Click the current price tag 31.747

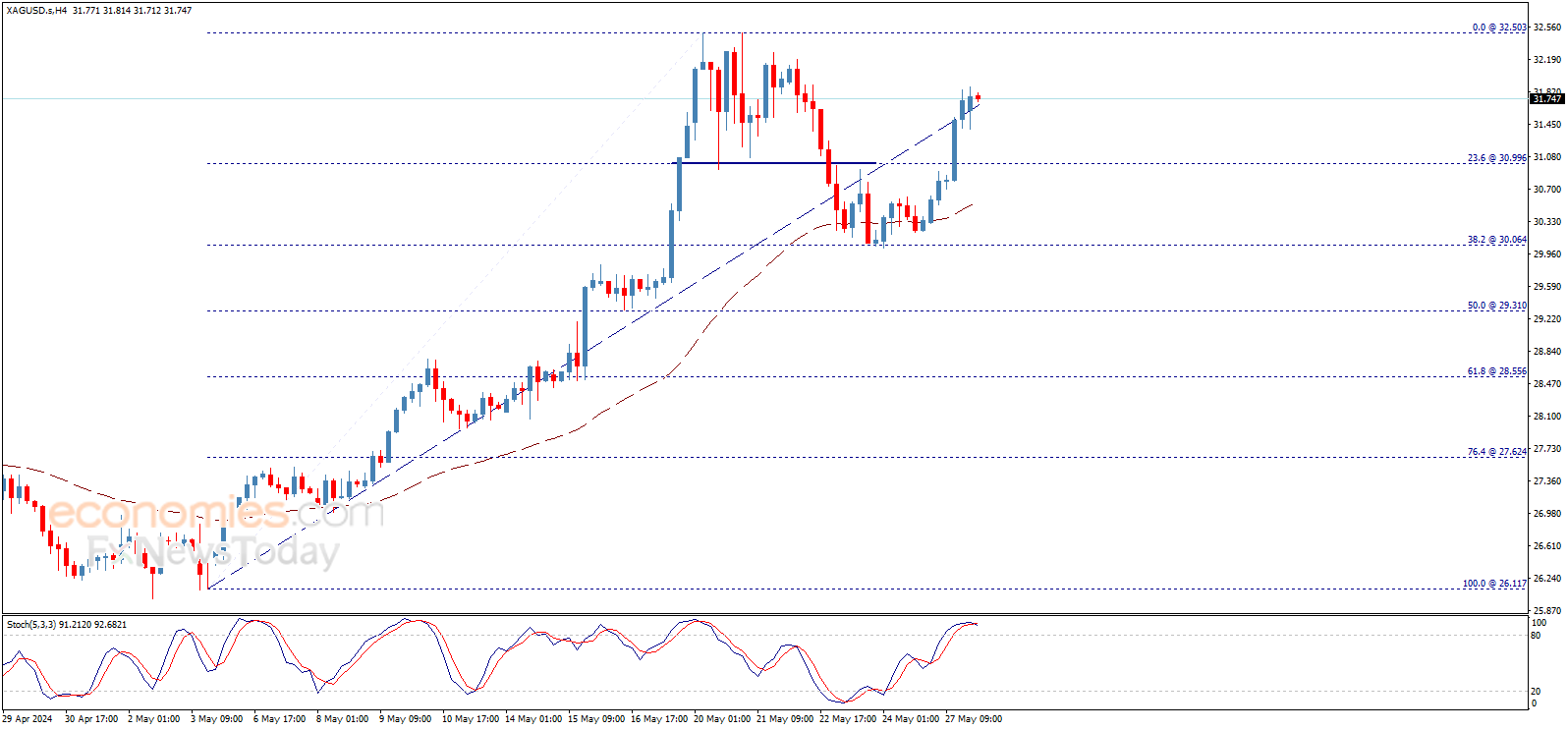[x=1547, y=98]
